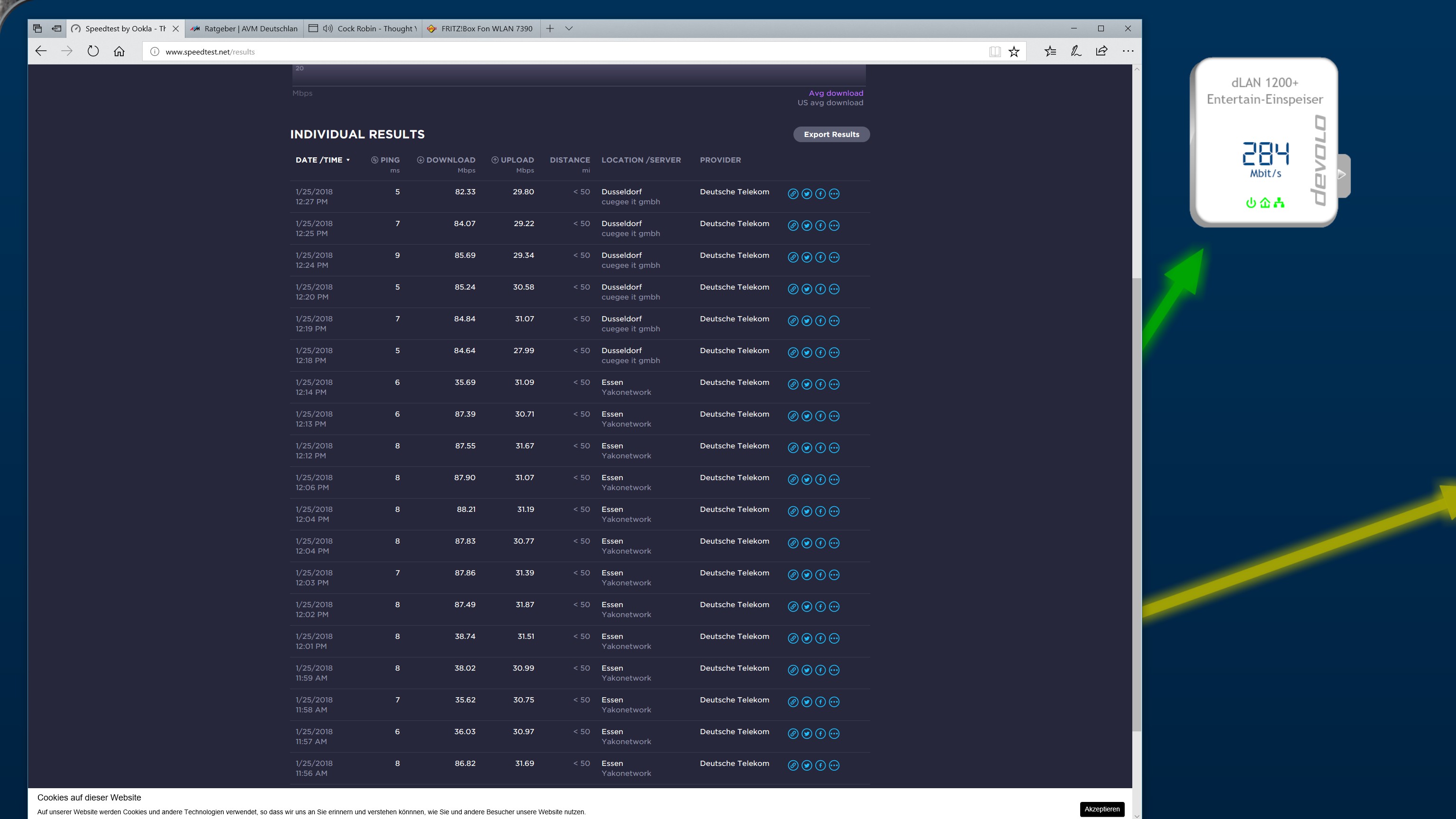This screenshot has height=819, width=1456.
Task: Share 12:24 PM result on Facebook
Action: click(820, 257)
